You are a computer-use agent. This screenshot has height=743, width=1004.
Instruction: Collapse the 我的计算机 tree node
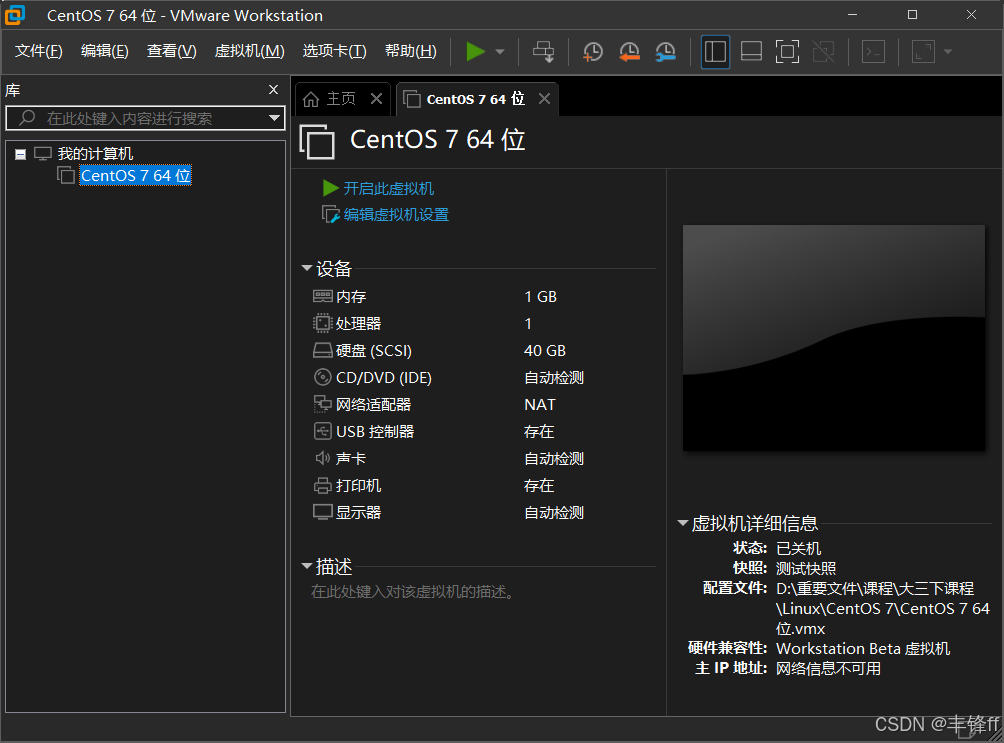coord(20,154)
